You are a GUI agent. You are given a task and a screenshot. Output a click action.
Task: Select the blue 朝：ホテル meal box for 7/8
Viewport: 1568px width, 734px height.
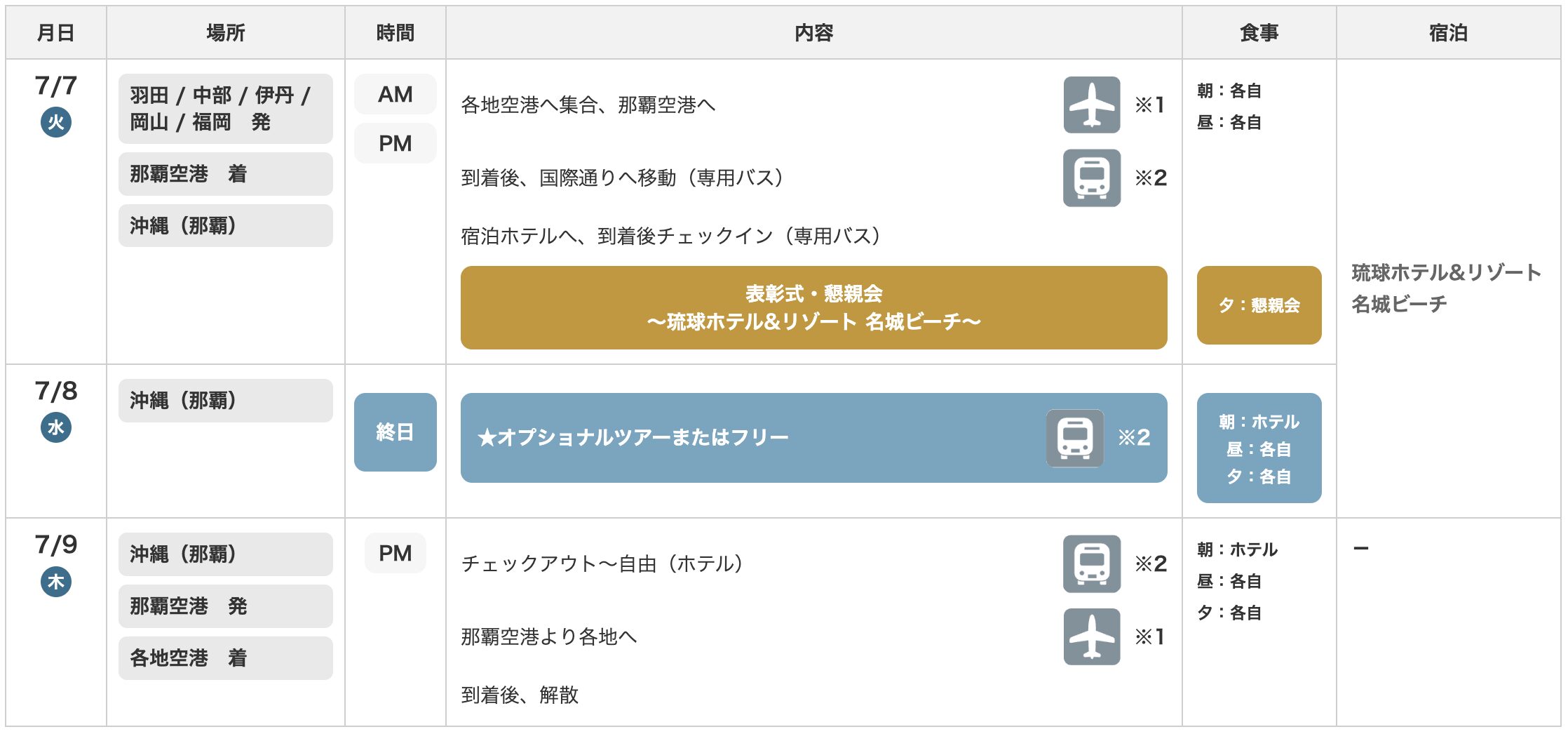[x=1259, y=448]
